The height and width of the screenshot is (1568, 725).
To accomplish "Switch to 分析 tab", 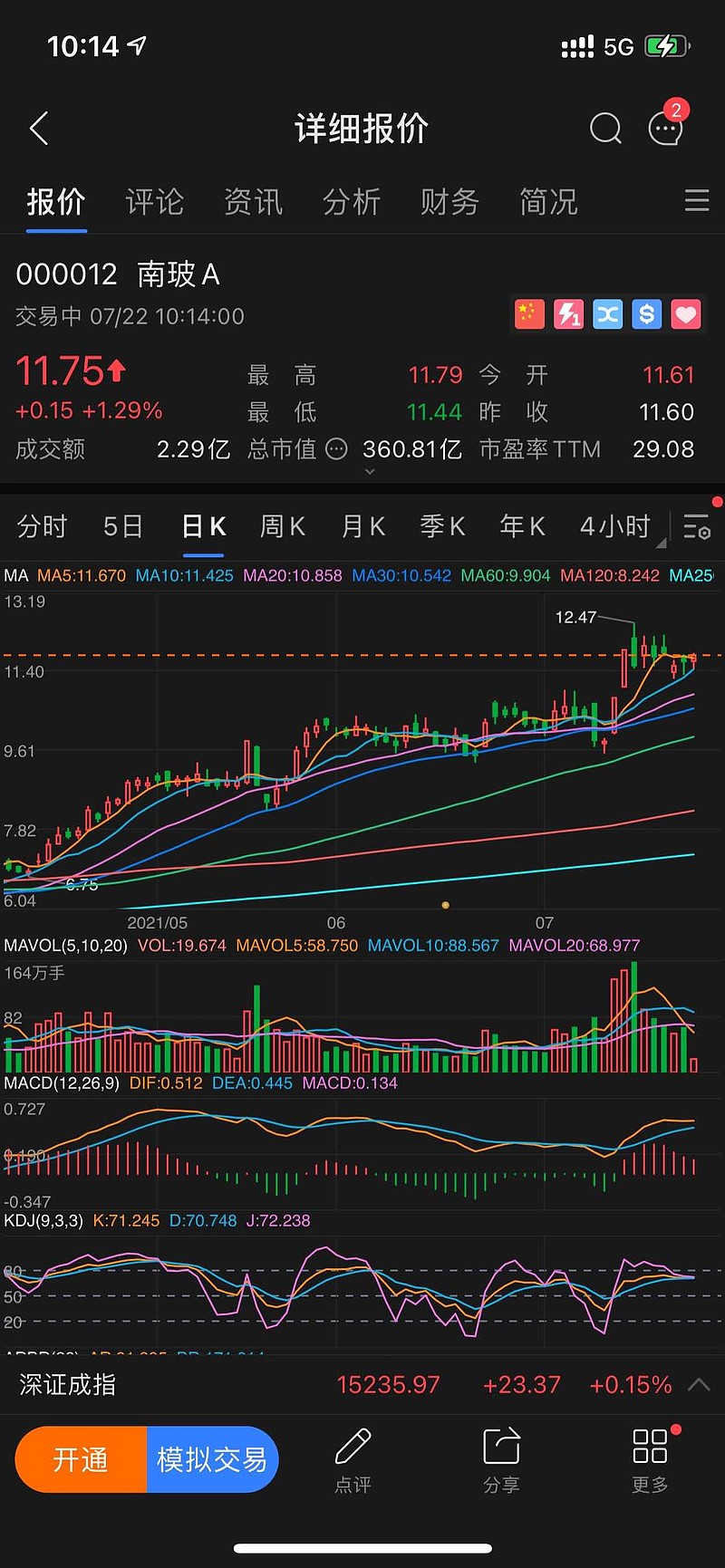I will [x=352, y=201].
